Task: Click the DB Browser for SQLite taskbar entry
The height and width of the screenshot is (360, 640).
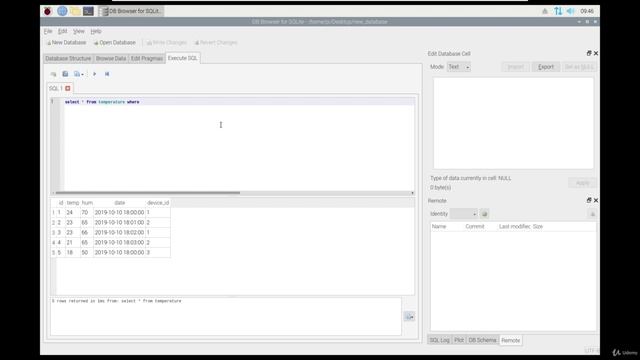Action: 131,11
